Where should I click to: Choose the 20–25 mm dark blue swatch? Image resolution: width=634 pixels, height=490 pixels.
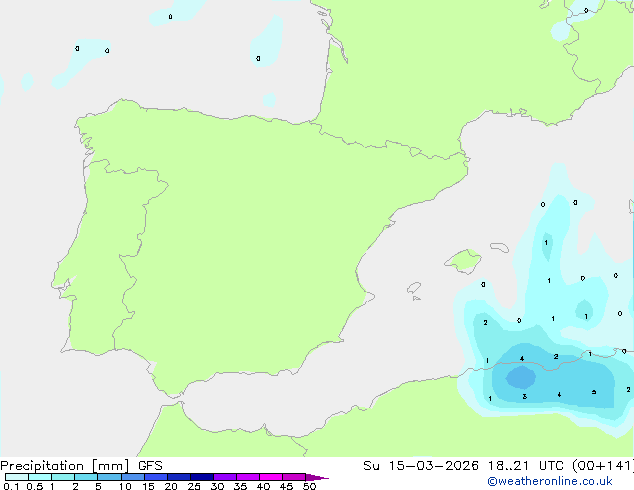pos(179,477)
